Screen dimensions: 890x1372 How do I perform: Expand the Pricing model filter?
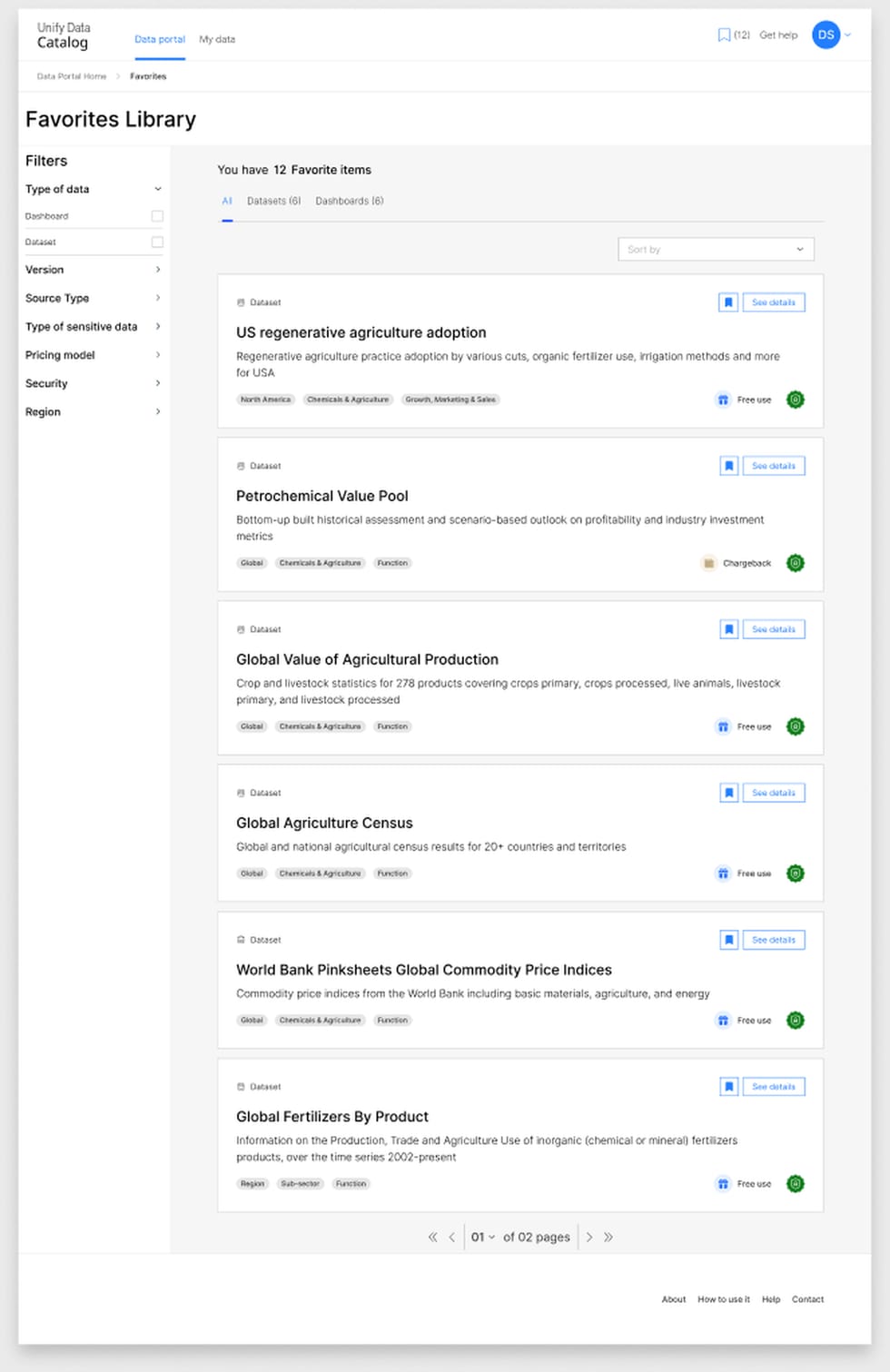(158, 355)
